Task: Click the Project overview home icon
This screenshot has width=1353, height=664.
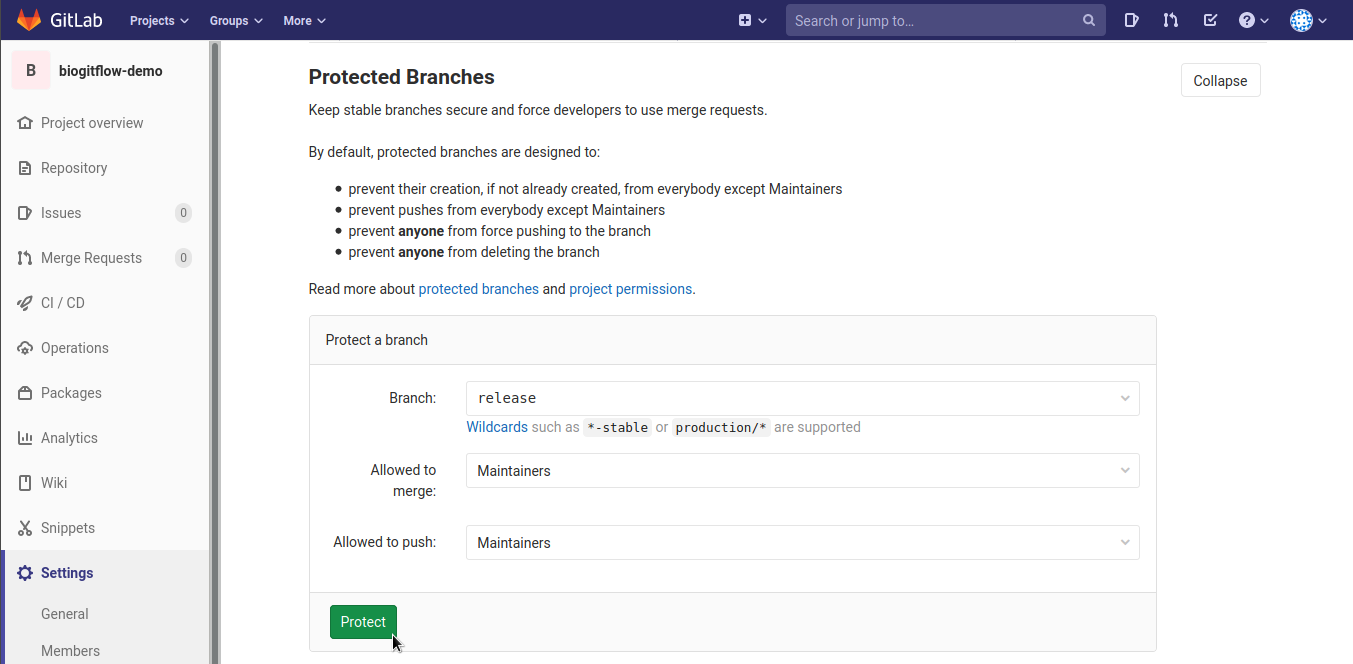Action: pyautogui.click(x=25, y=123)
